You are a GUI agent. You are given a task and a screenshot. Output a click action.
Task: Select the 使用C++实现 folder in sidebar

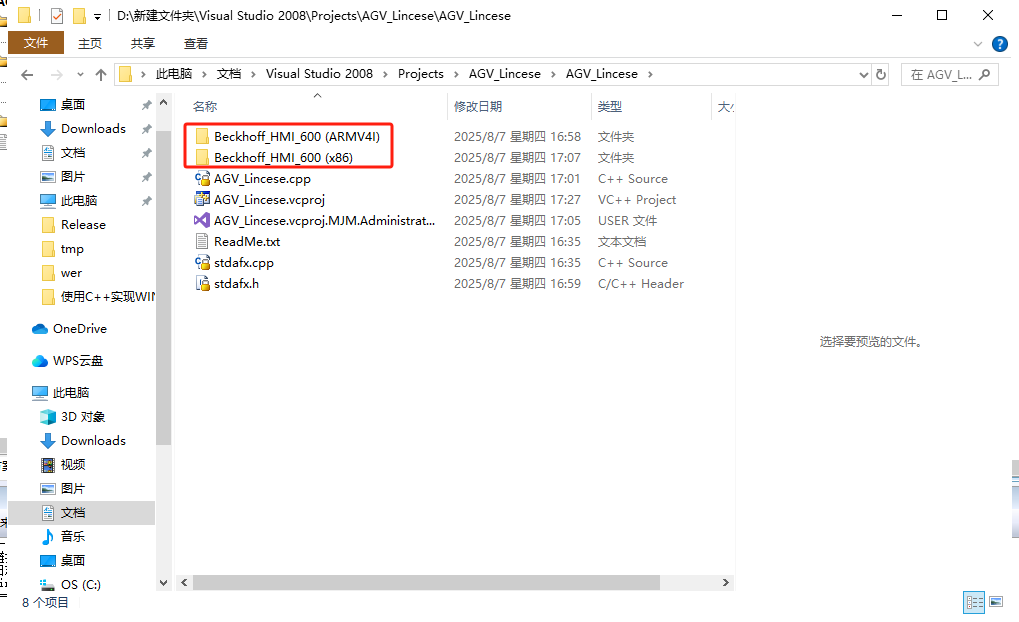coord(97,297)
